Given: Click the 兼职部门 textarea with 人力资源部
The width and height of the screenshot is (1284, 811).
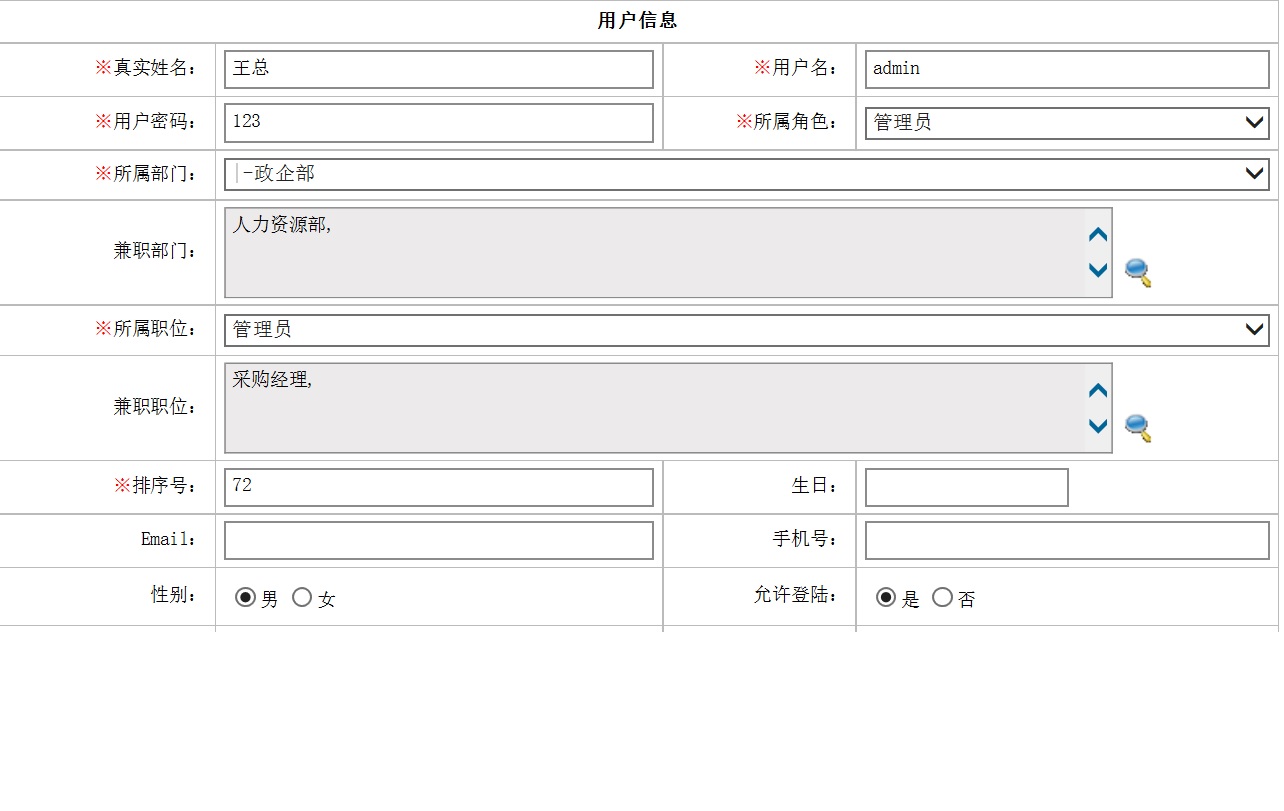Looking at the screenshot, I should coord(668,253).
